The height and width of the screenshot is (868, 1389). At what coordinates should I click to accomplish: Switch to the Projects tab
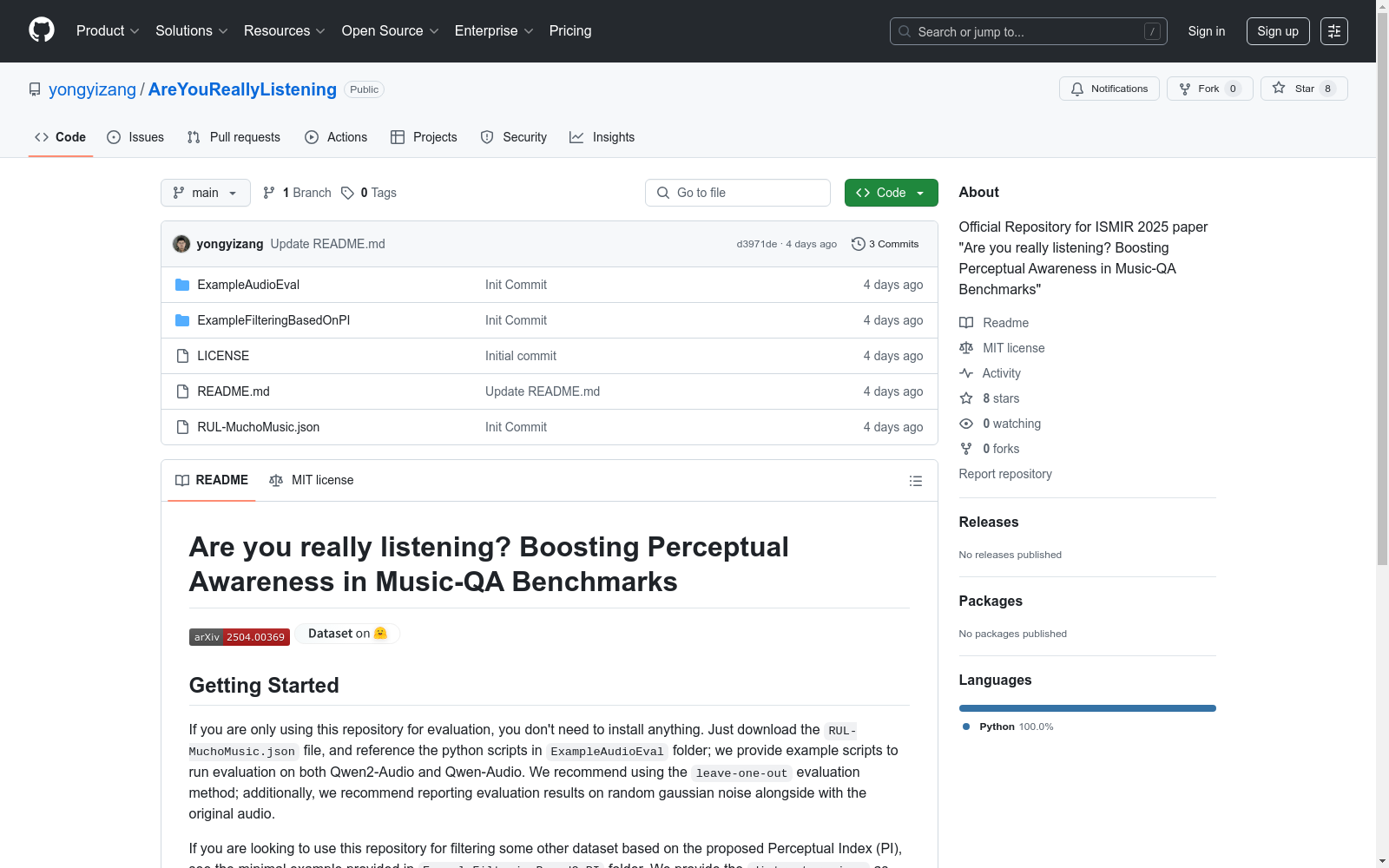(424, 137)
